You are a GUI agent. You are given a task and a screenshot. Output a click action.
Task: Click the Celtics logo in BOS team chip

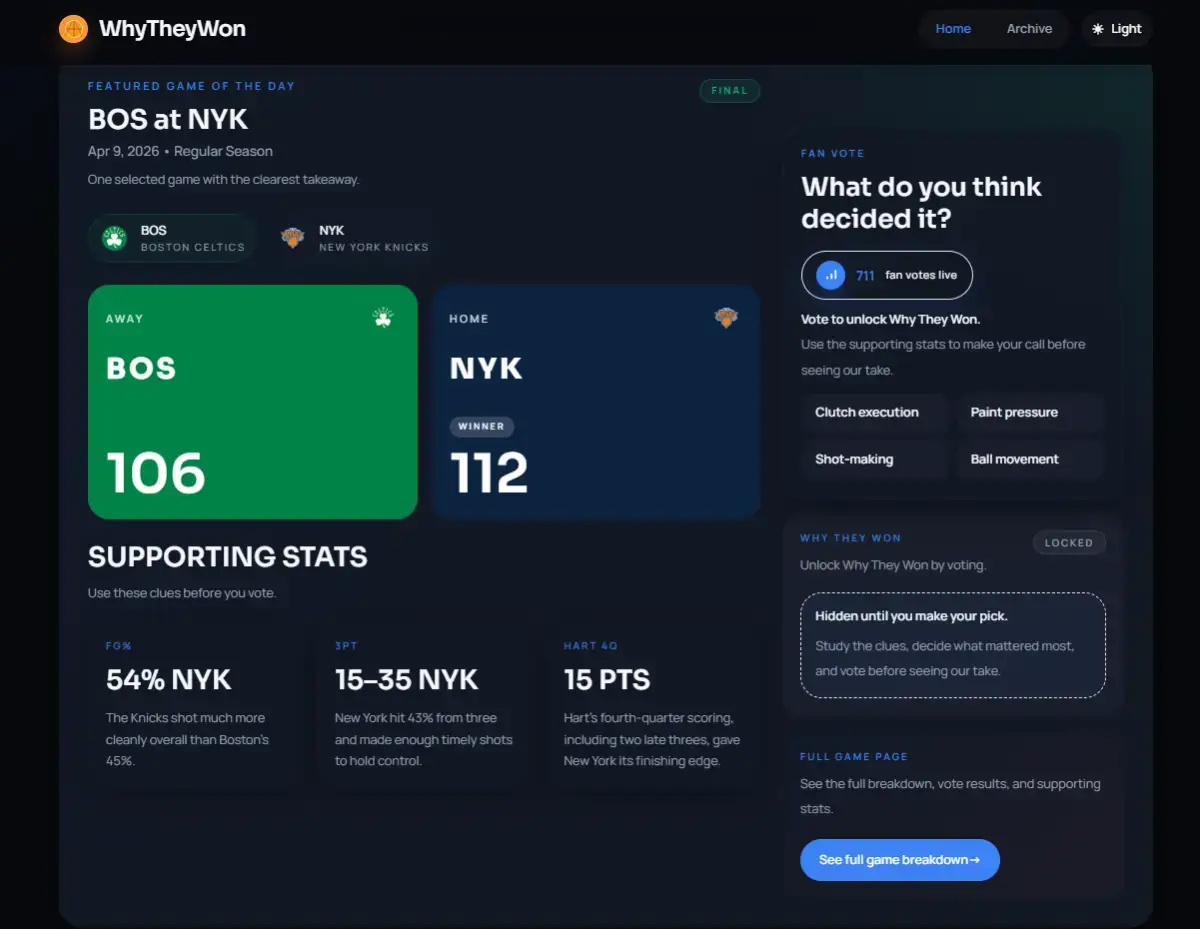[x=114, y=238]
